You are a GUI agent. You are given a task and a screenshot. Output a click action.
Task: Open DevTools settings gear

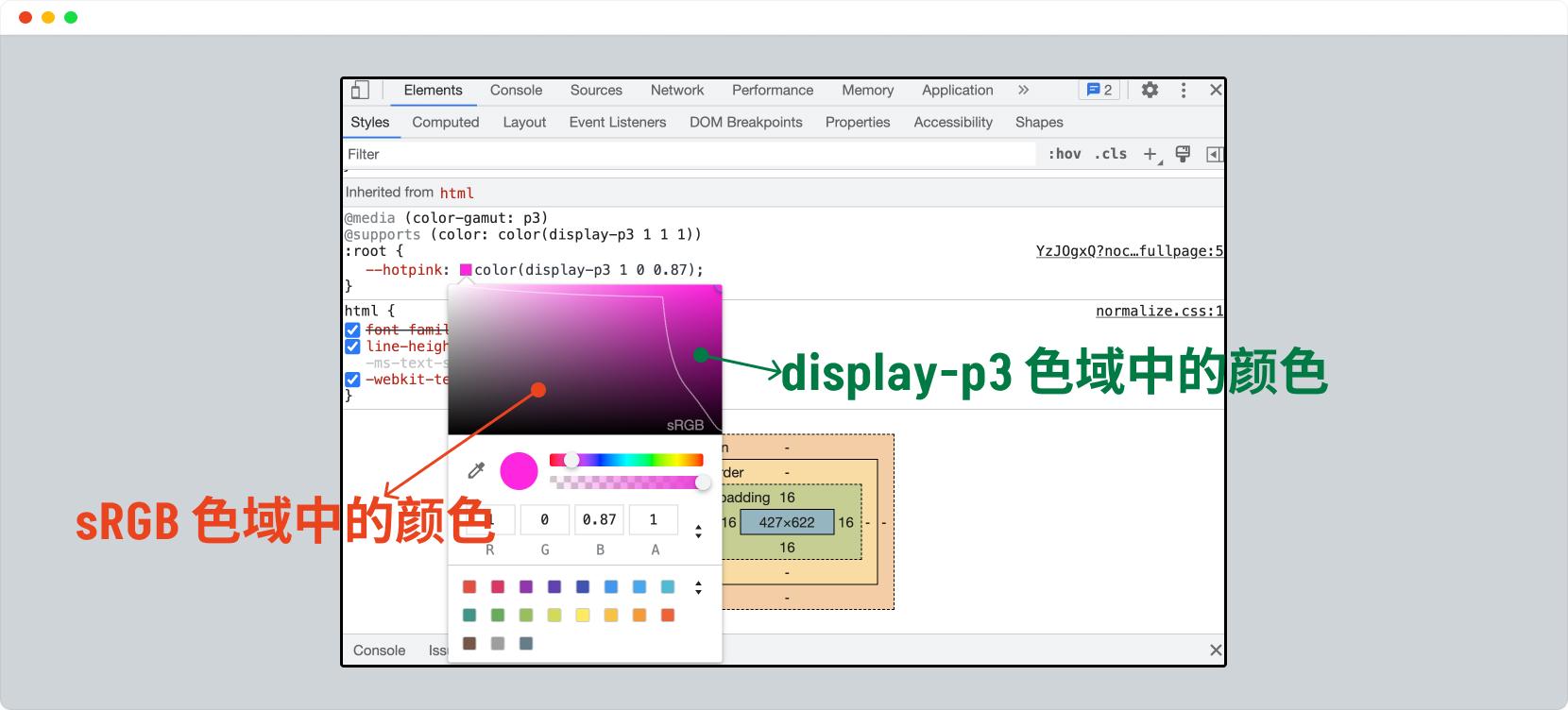click(x=1150, y=90)
